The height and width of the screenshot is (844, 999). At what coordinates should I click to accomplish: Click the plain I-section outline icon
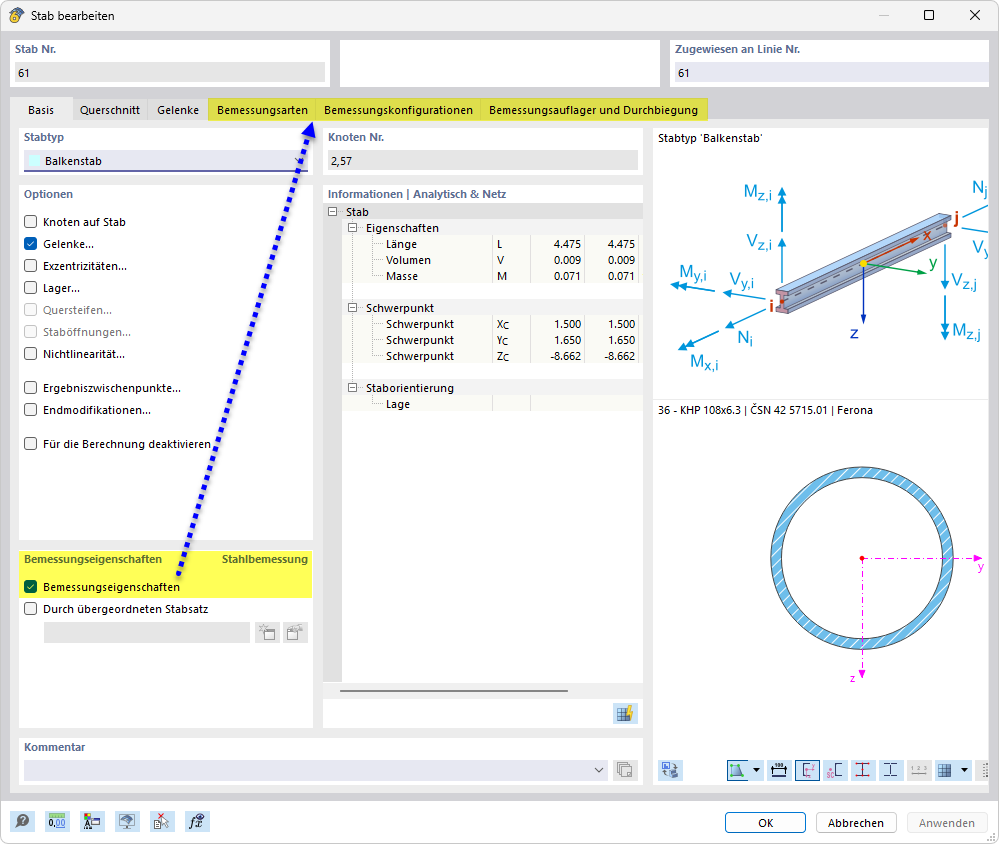pyautogui.click(x=891, y=770)
